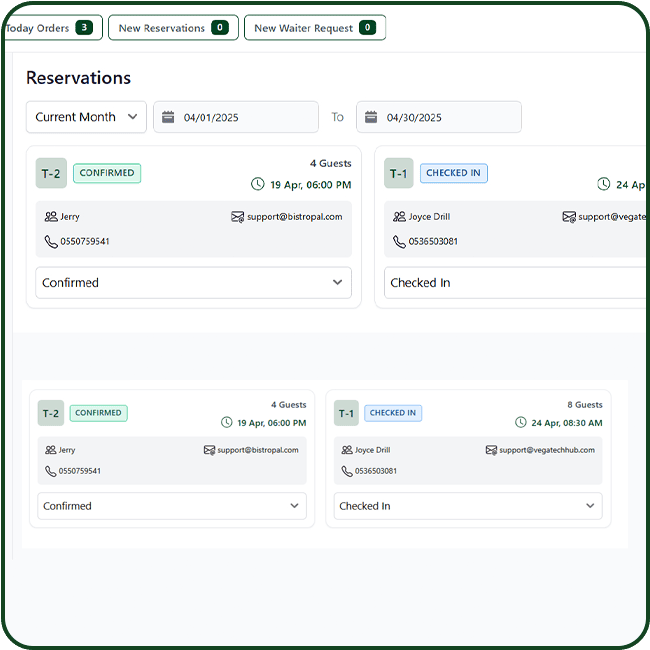Click the CHECKED IN badge on bottom T-1 card

[x=392, y=413]
